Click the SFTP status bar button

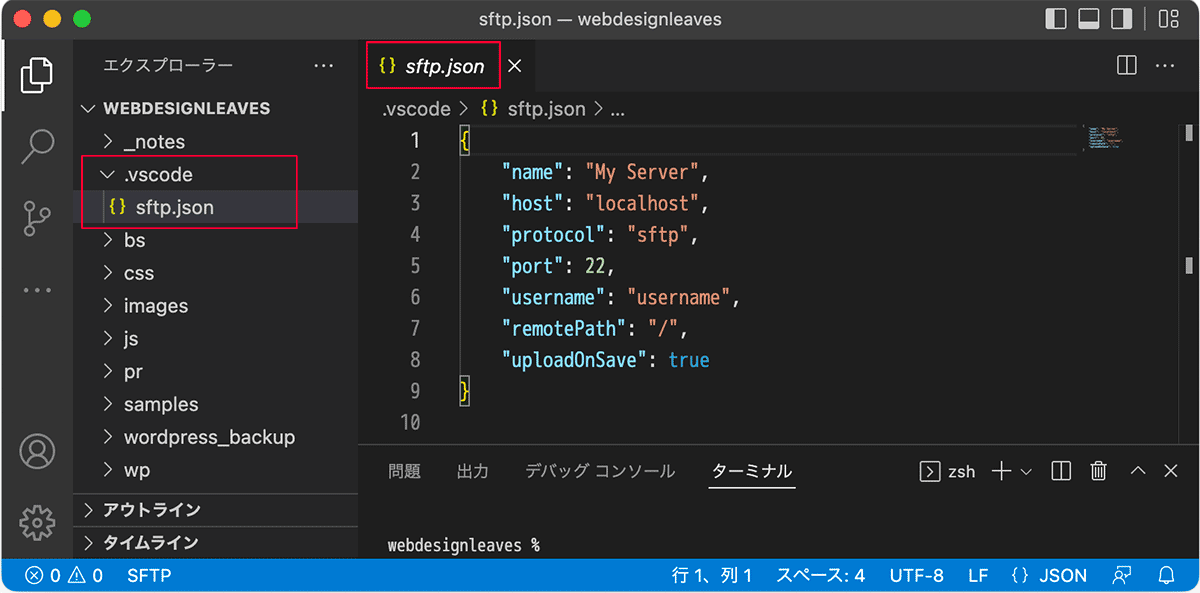(x=149, y=575)
